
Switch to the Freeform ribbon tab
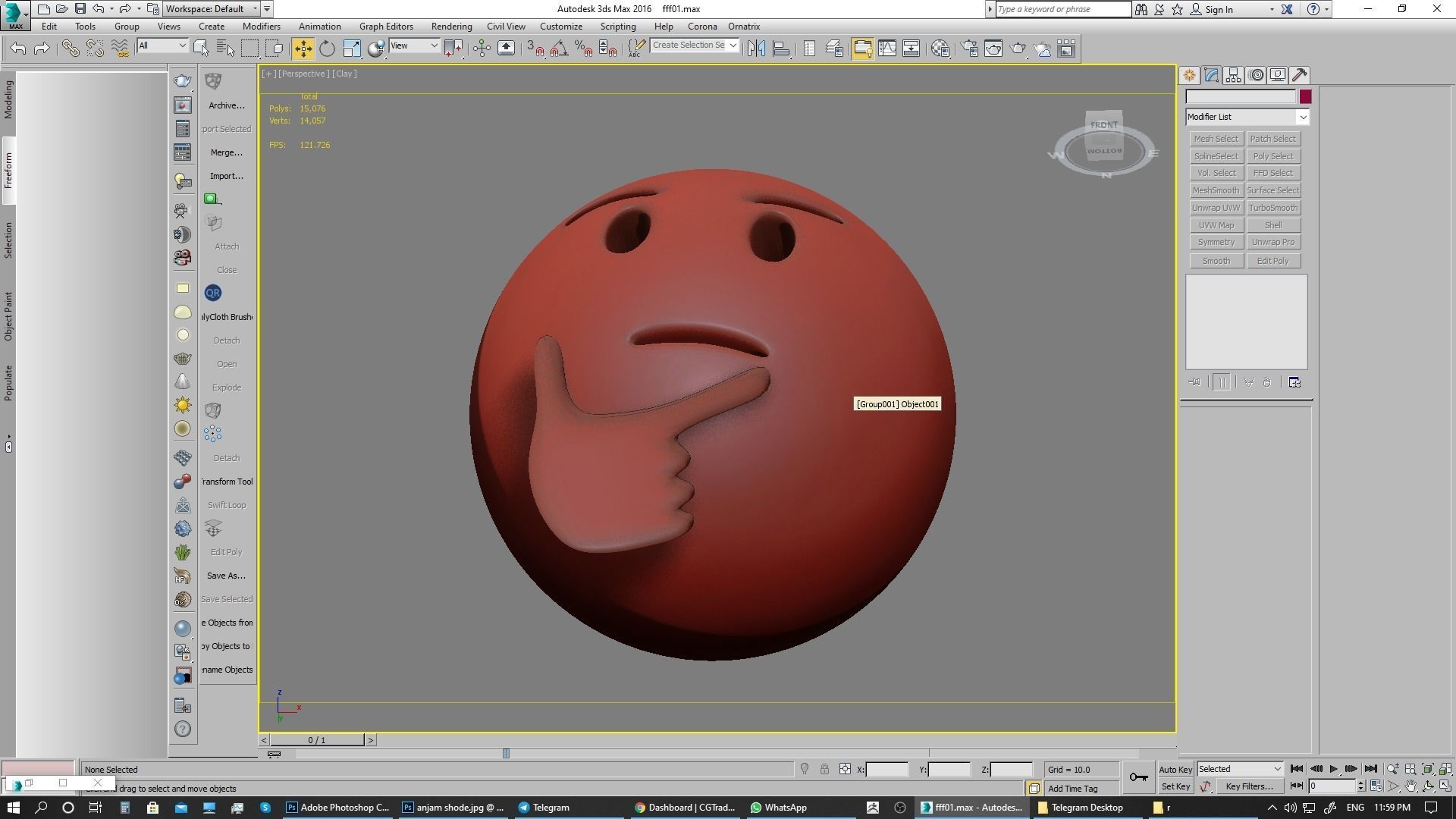point(8,171)
